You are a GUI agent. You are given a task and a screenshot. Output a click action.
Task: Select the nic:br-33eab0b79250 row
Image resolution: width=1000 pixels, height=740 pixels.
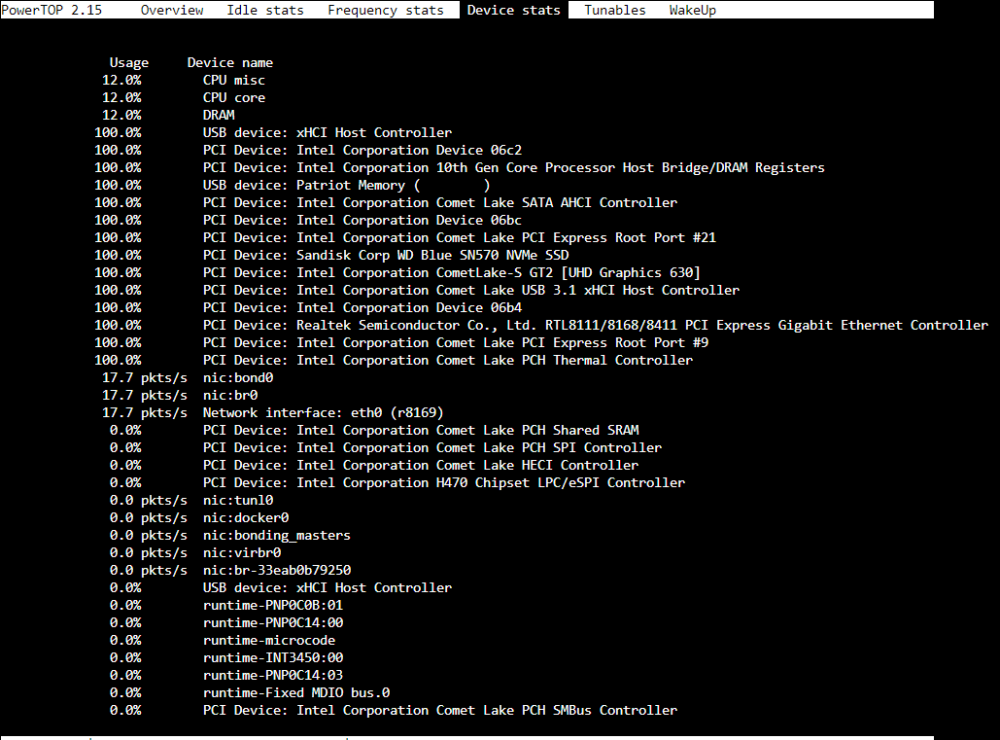[230, 570]
